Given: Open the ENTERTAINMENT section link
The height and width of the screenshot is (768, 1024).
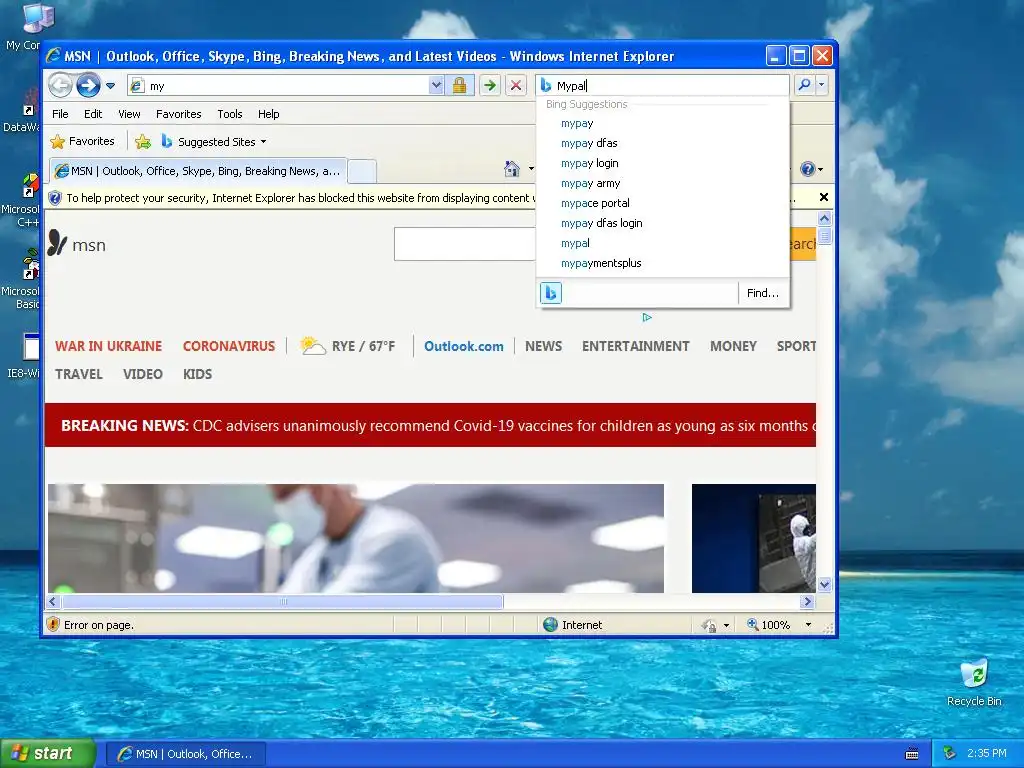Looking at the screenshot, I should pyautogui.click(x=635, y=346).
